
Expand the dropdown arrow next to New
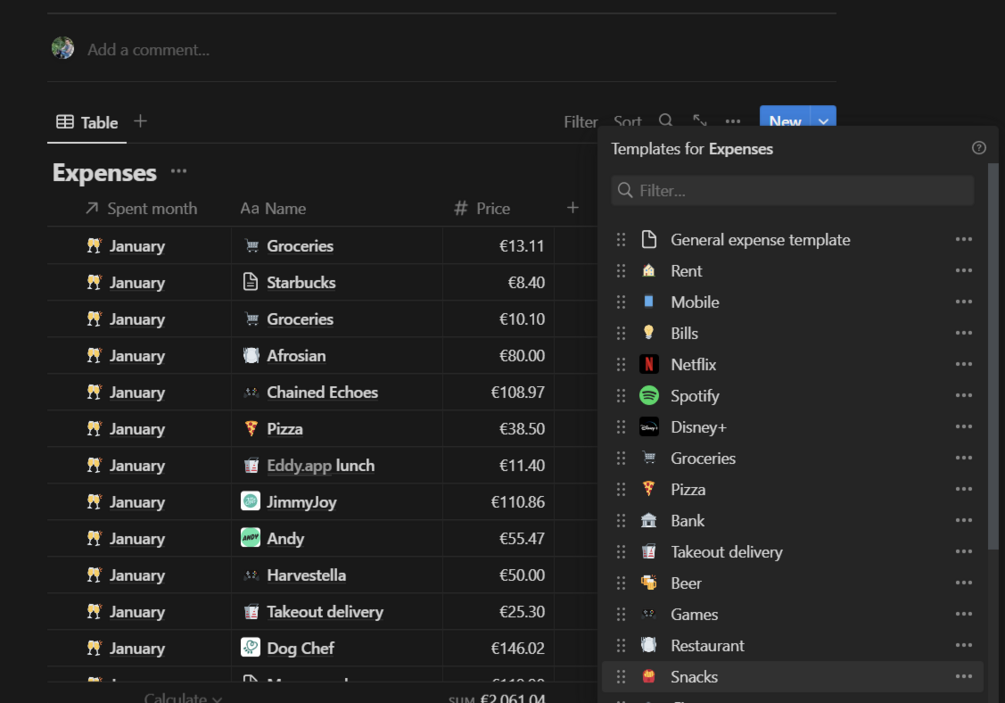tap(823, 120)
